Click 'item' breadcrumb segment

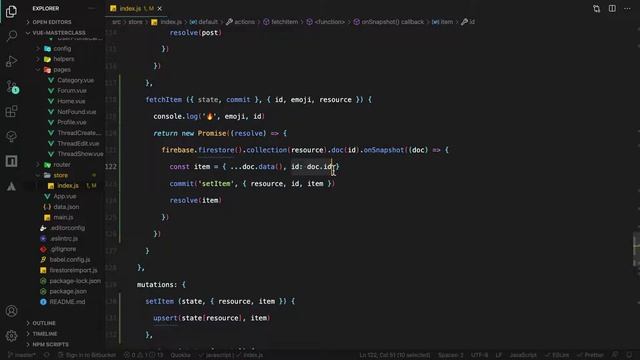click(447, 22)
